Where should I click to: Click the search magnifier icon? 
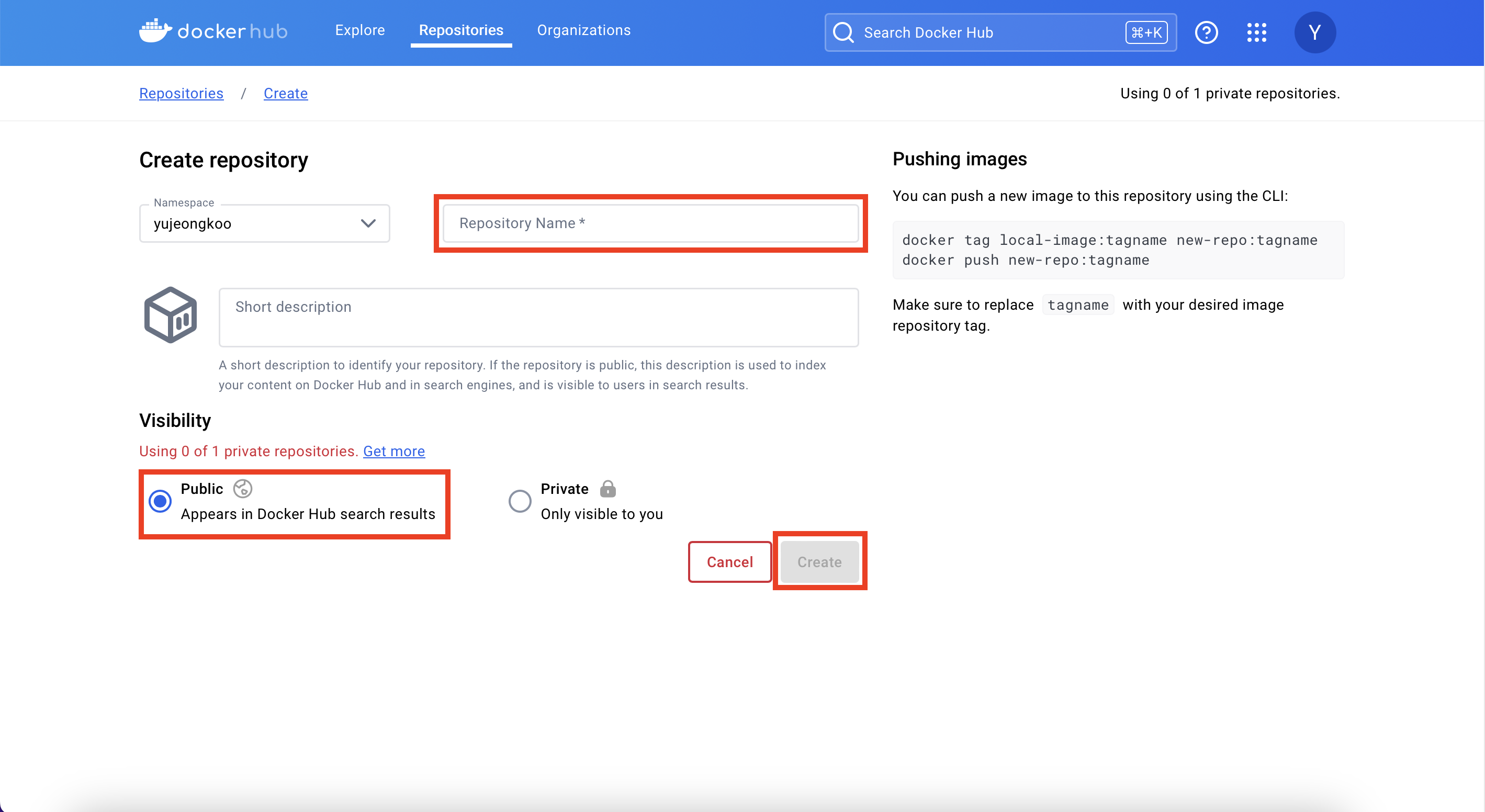(843, 32)
